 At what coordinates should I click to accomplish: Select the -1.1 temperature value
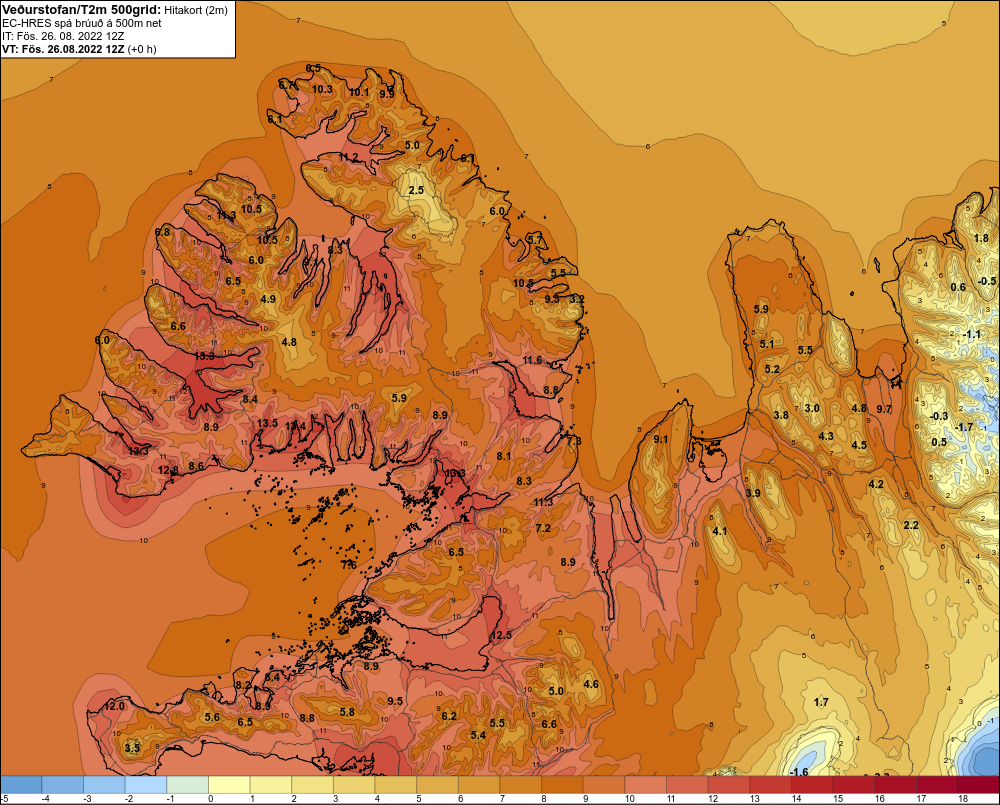(x=972, y=334)
